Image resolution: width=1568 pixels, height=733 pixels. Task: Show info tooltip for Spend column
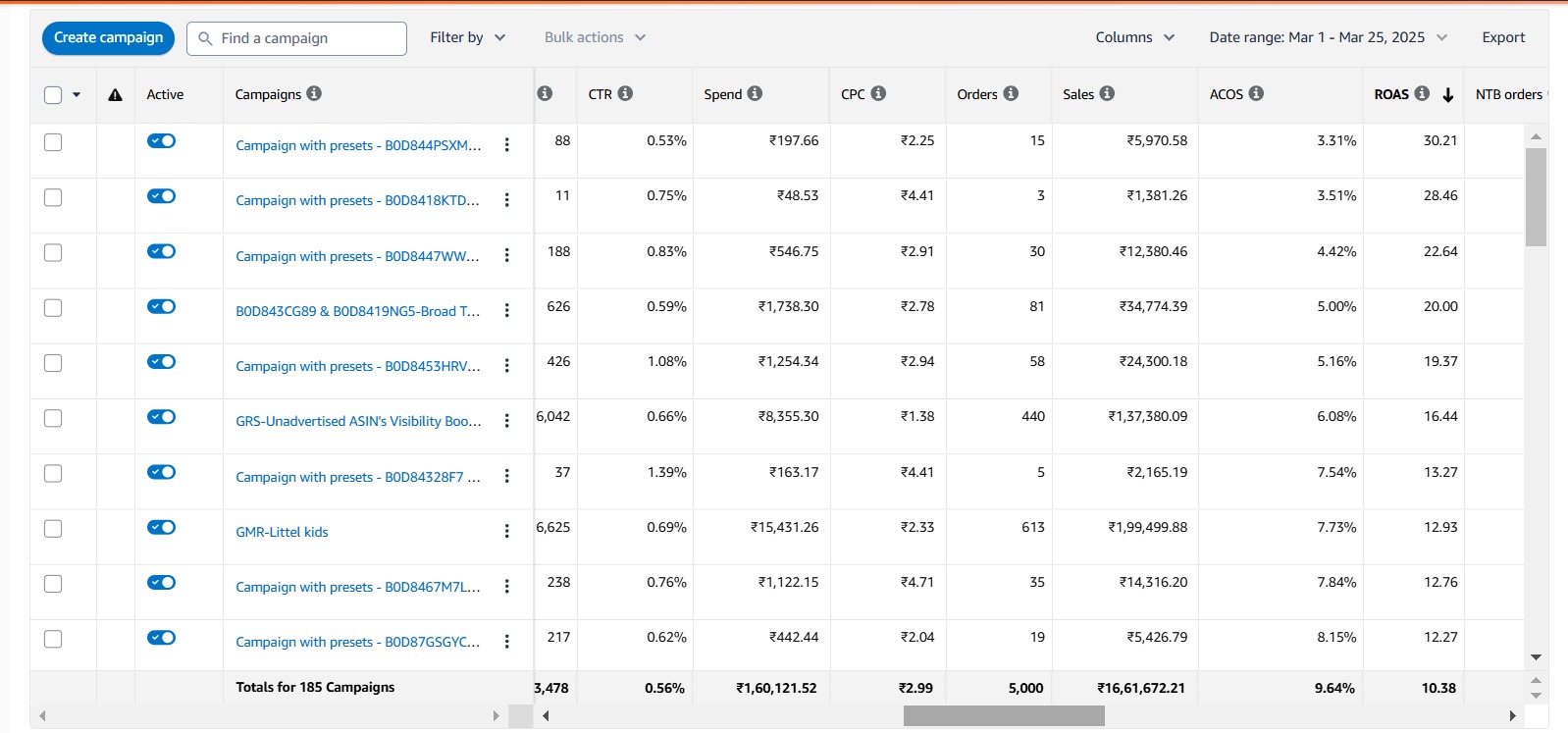click(755, 93)
